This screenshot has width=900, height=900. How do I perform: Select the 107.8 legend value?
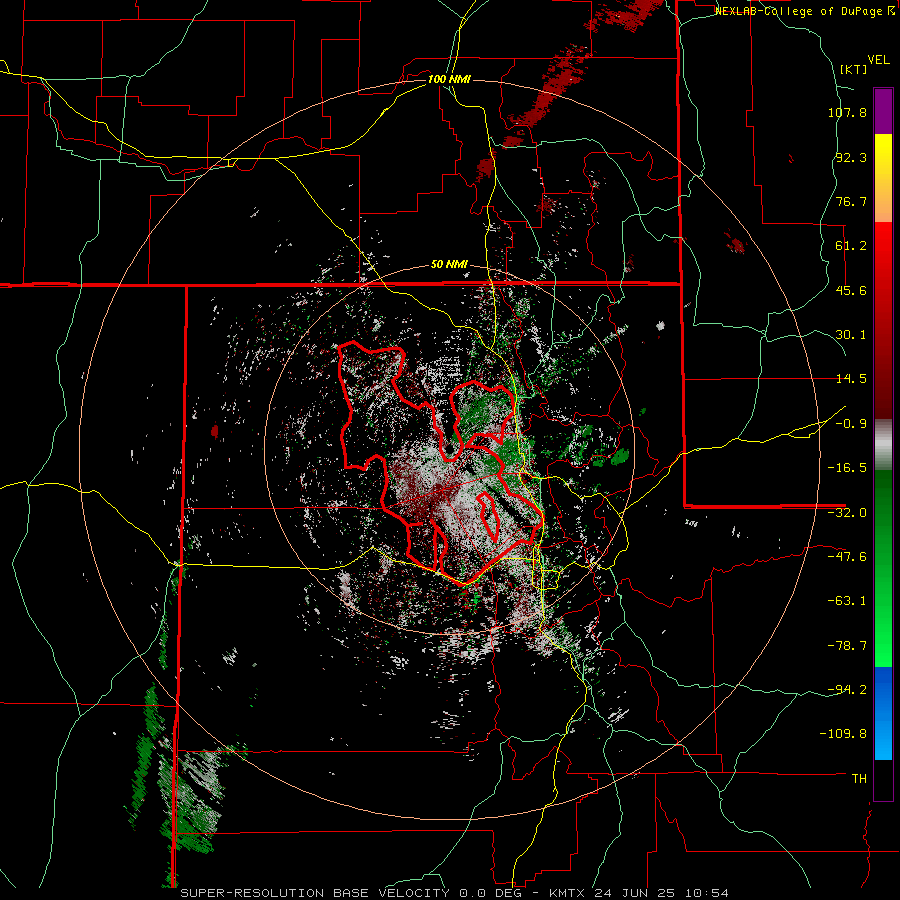tap(847, 112)
